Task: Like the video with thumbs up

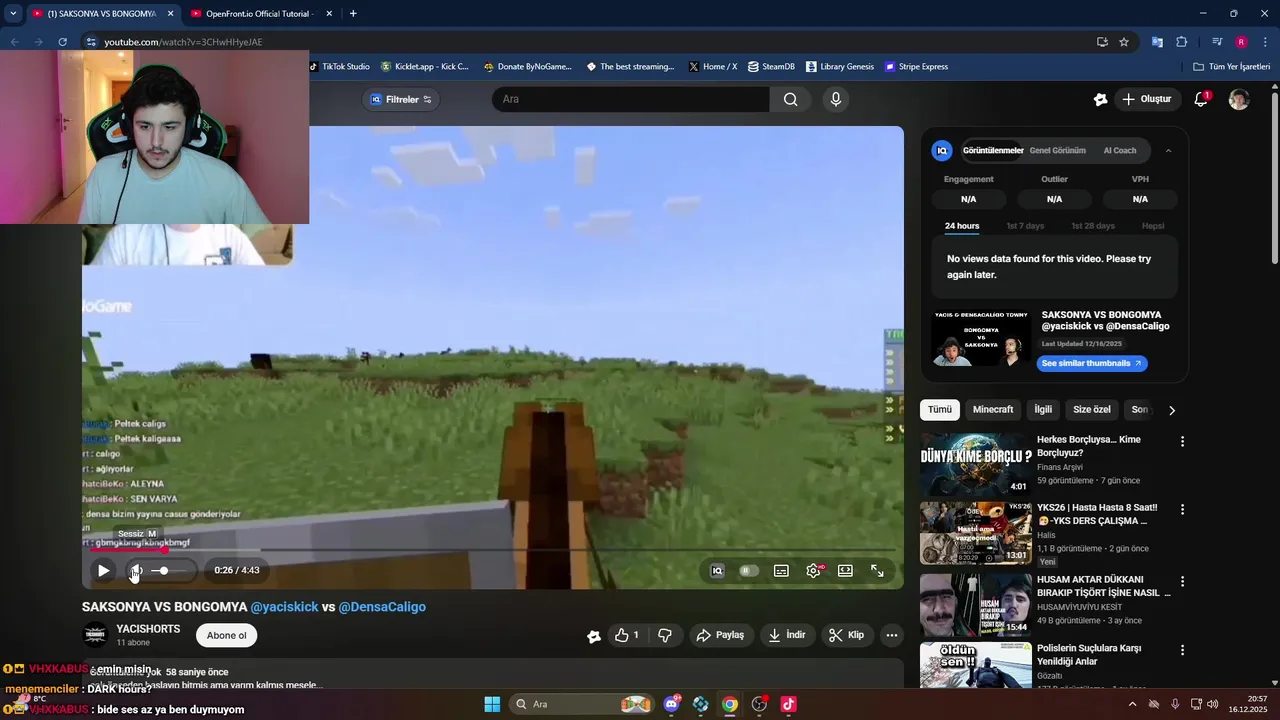Action: 627,635
